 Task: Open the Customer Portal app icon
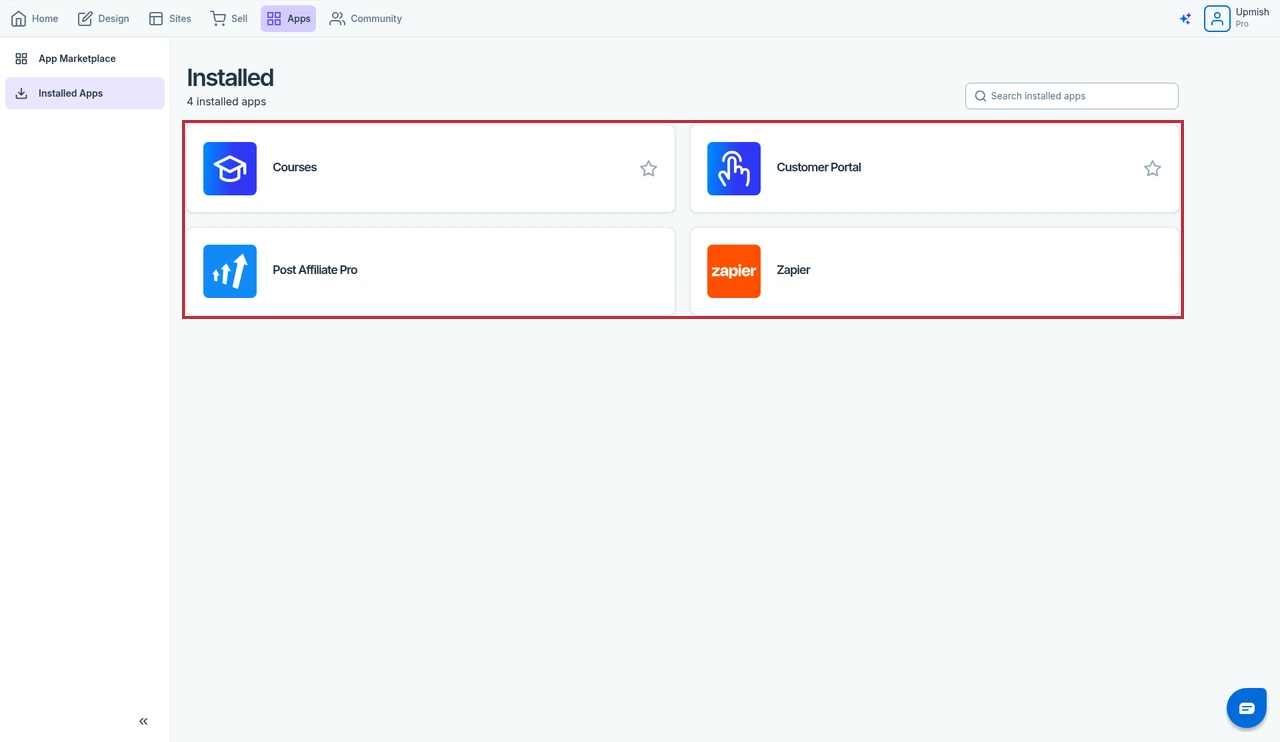pyautogui.click(x=734, y=168)
